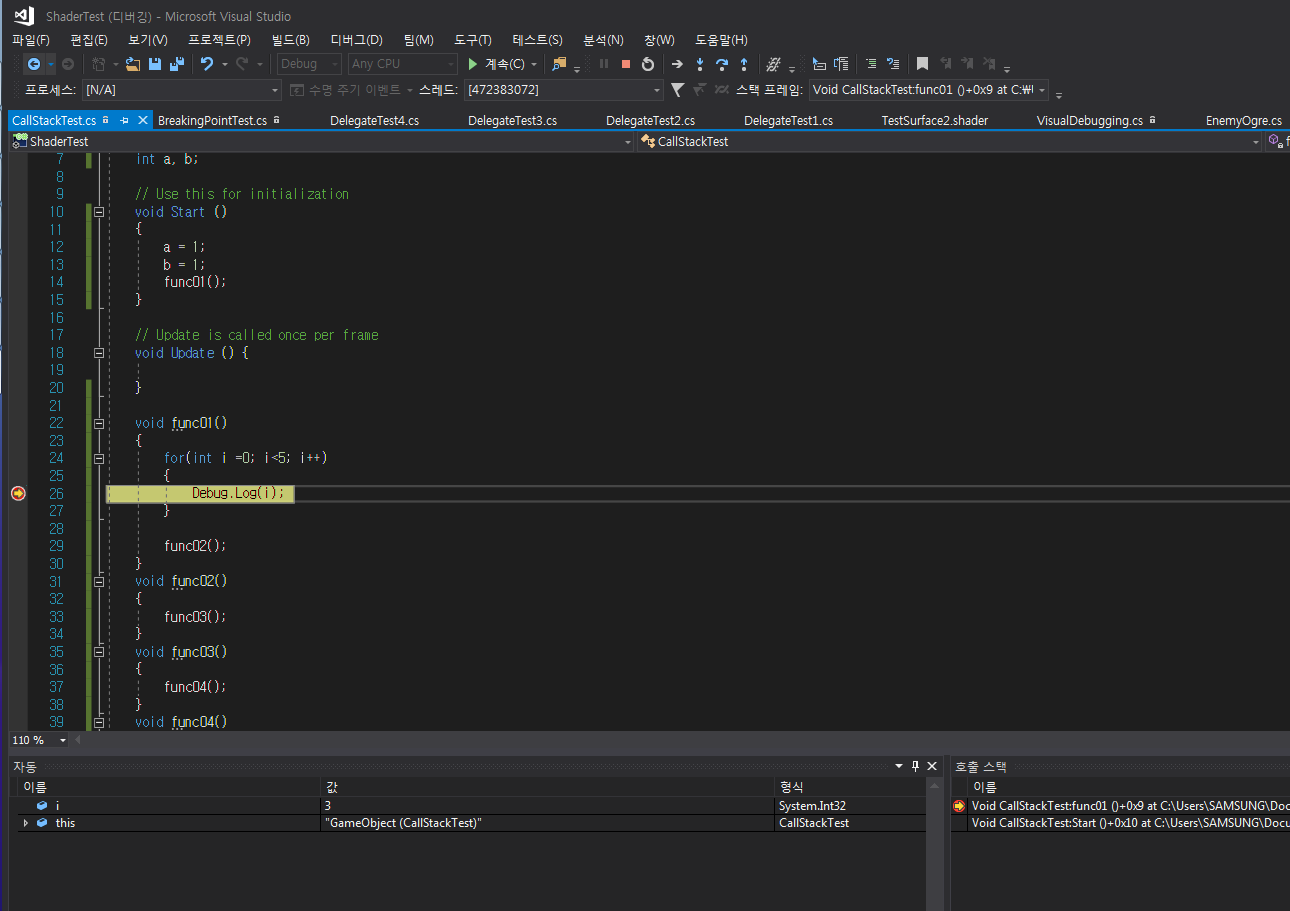Collapse func02() outline on line 31
1290x911 pixels.
(99, 581)
